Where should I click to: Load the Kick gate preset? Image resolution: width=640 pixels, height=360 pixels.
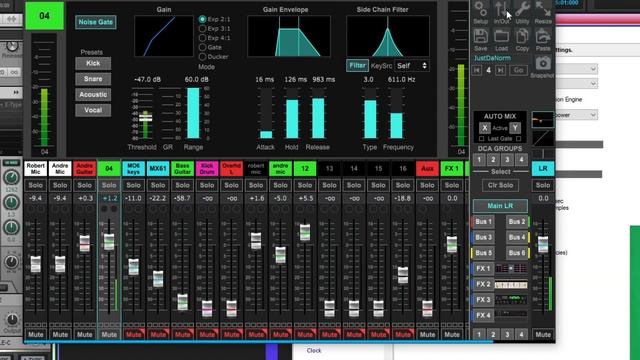click(93, 63)
